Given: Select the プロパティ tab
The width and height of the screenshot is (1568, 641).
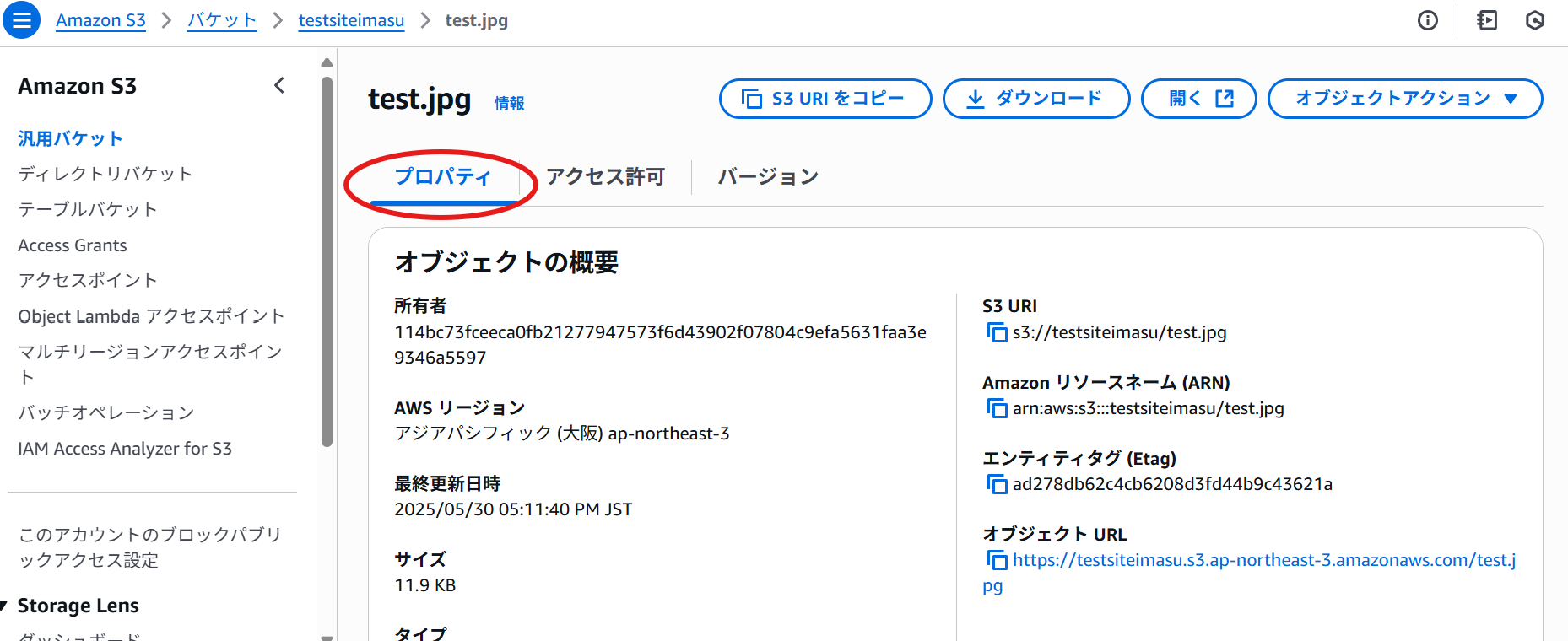Looking at the screenshot, I should [443, 177].
